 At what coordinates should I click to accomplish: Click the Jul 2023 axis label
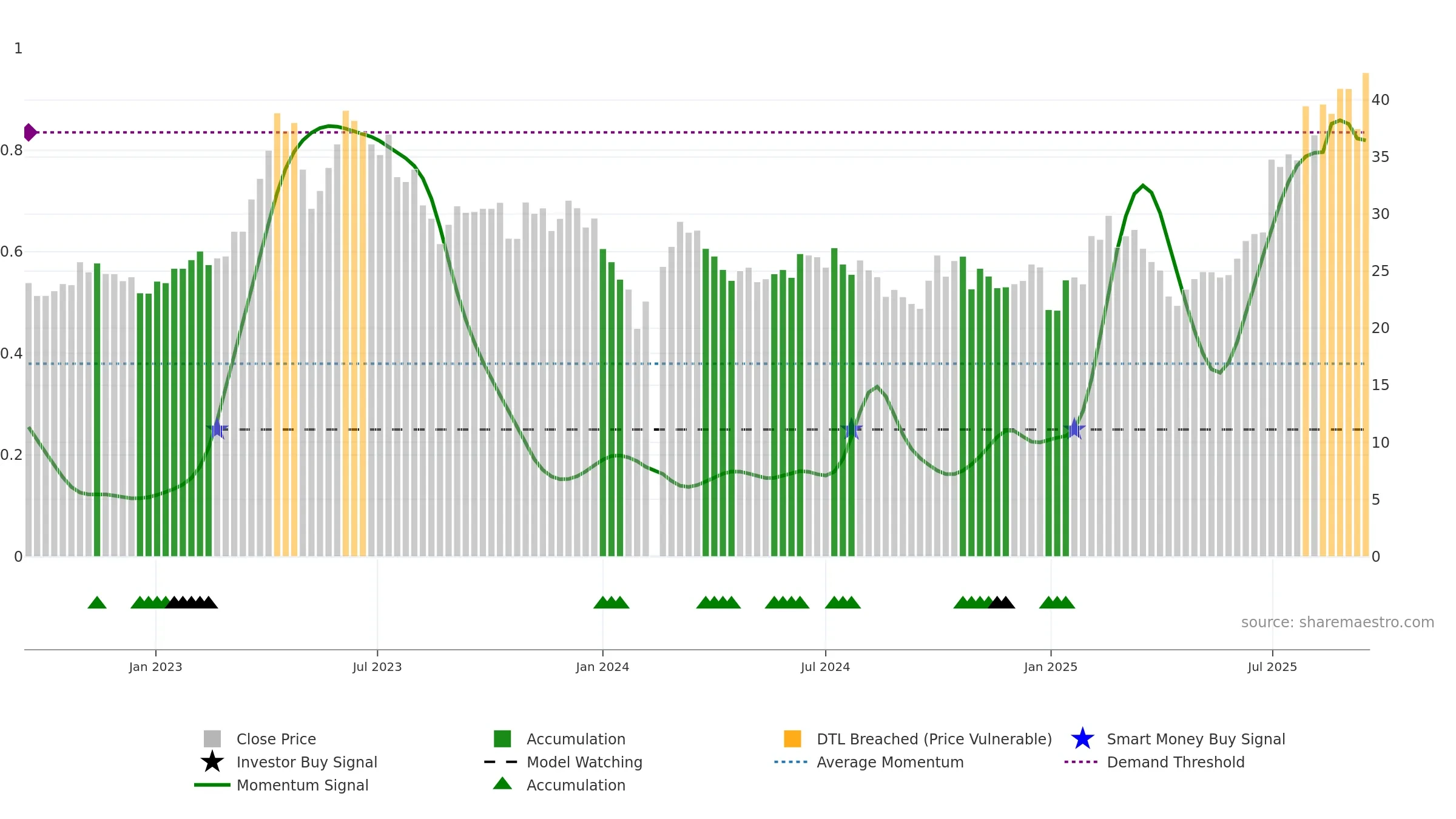(377, 667)
